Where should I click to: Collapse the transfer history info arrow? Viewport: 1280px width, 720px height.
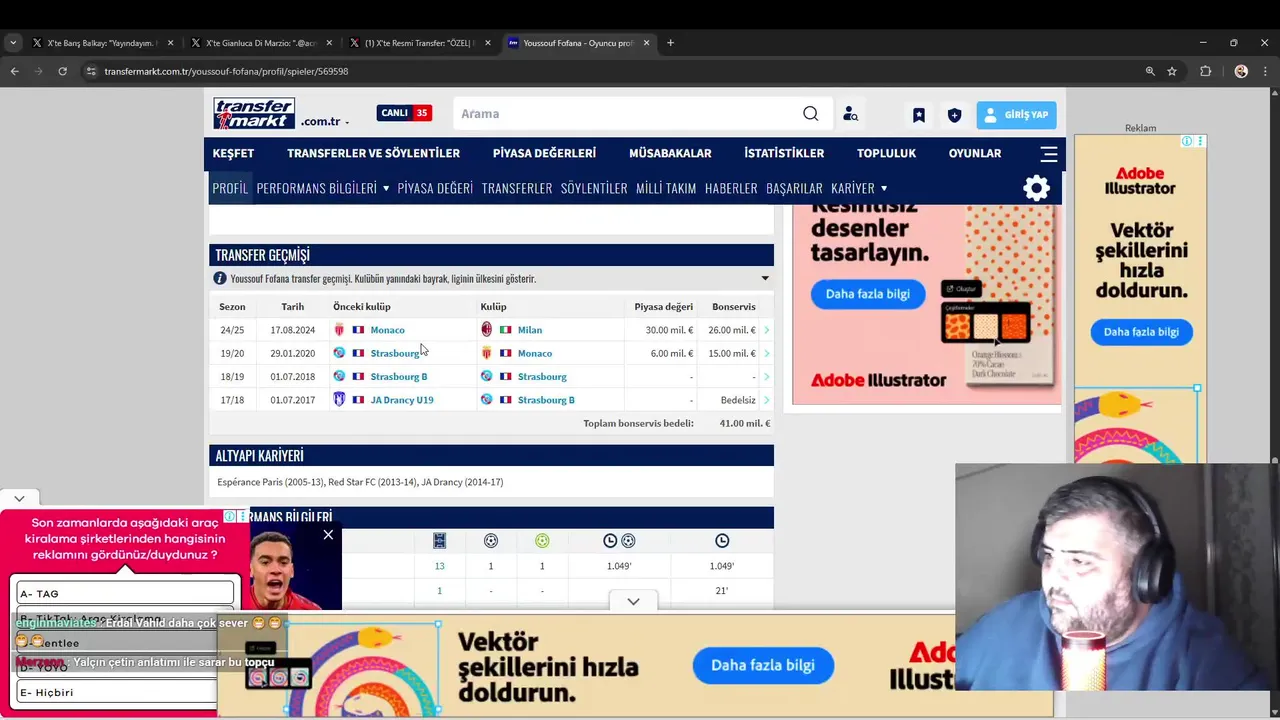point(765,279)
